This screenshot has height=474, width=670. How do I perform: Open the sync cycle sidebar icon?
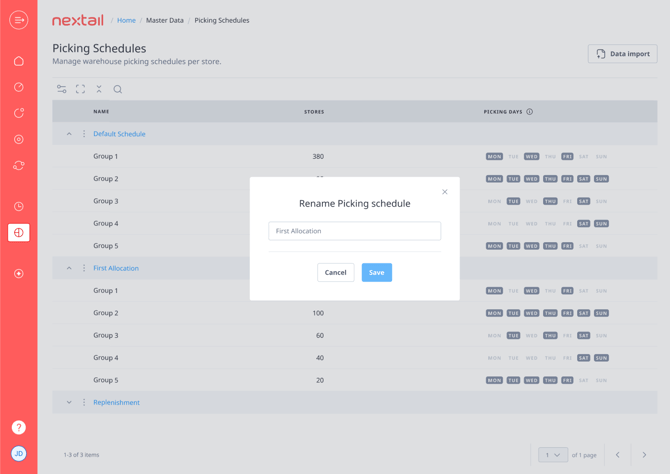[19, 165]
